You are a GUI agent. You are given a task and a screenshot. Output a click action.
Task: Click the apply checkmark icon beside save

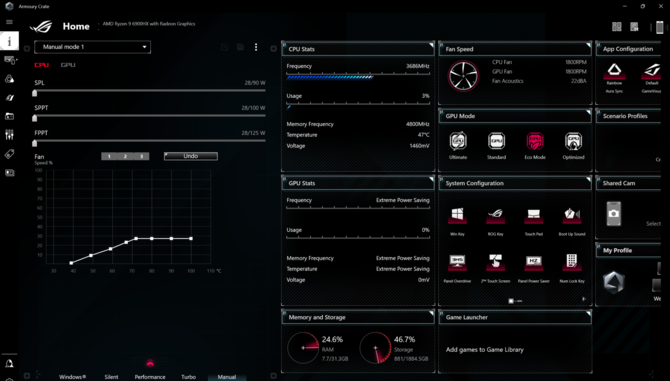pyautogui.click(x=224, y=47)
